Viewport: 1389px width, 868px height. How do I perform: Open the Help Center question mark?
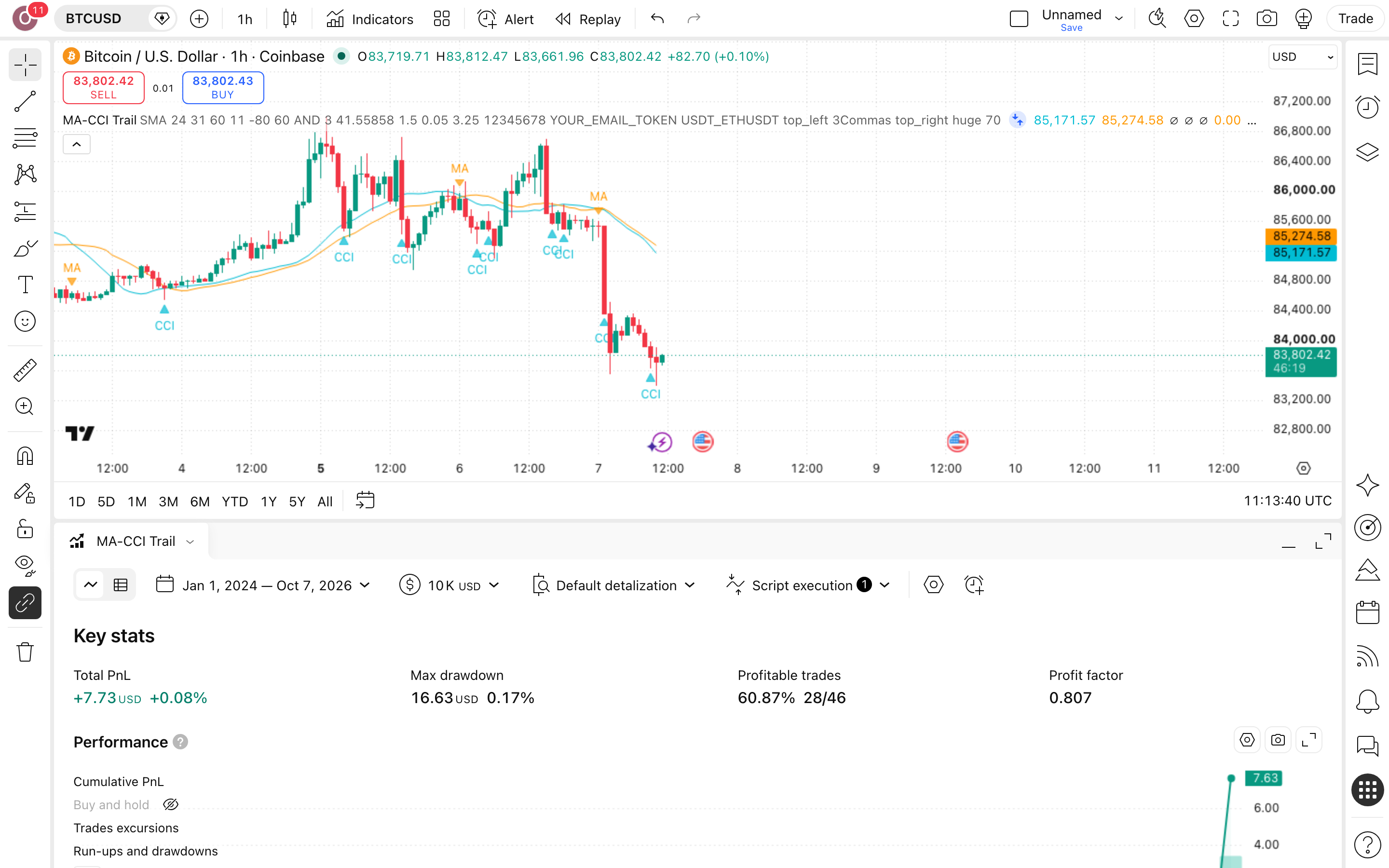tap(1367, 844)
